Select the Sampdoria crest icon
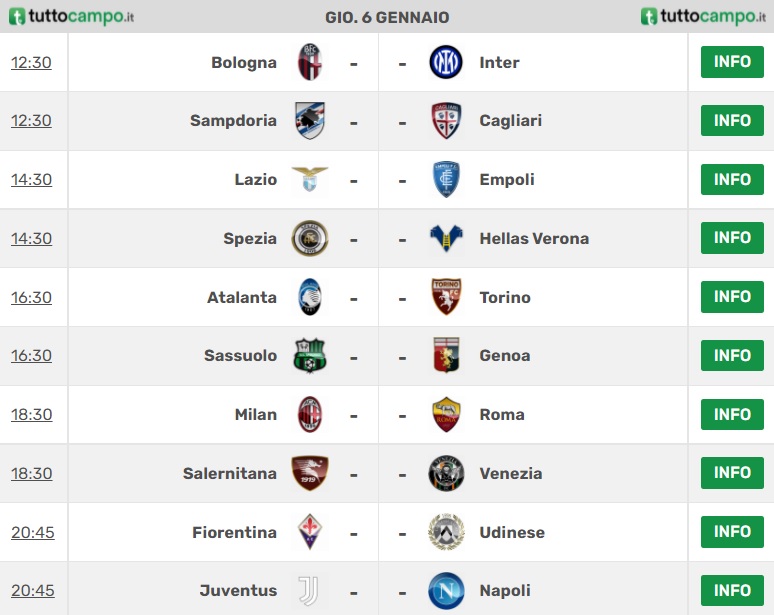 (x=310, y=120)
